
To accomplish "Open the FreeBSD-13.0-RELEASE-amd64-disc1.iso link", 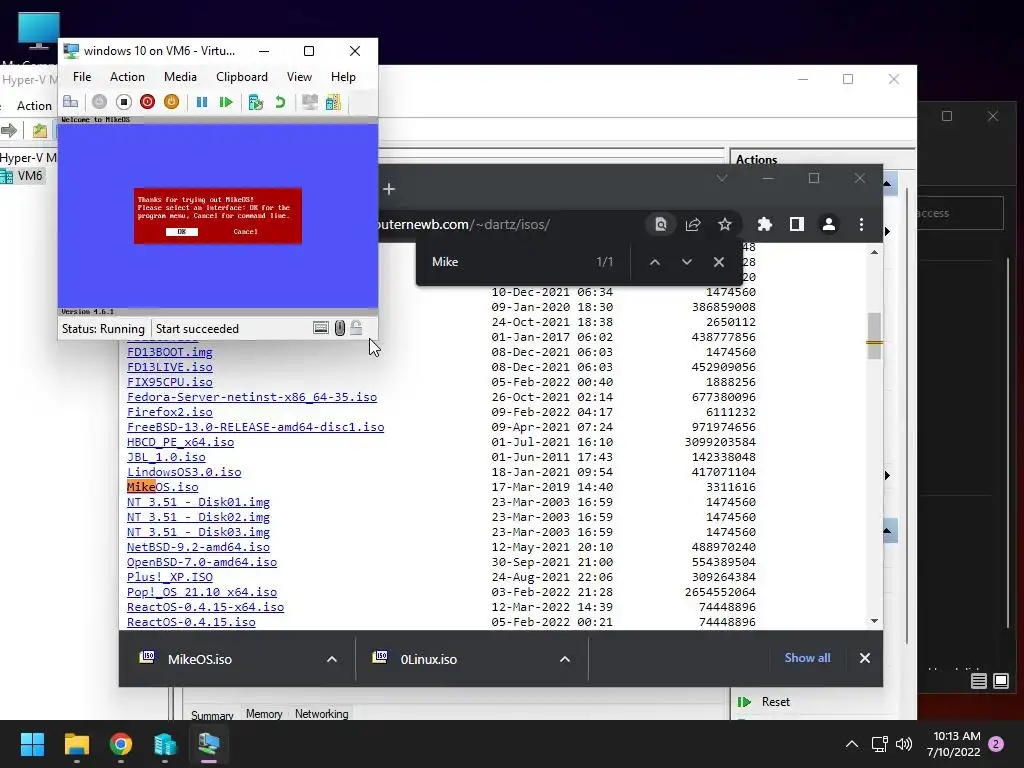I will 255,427.
